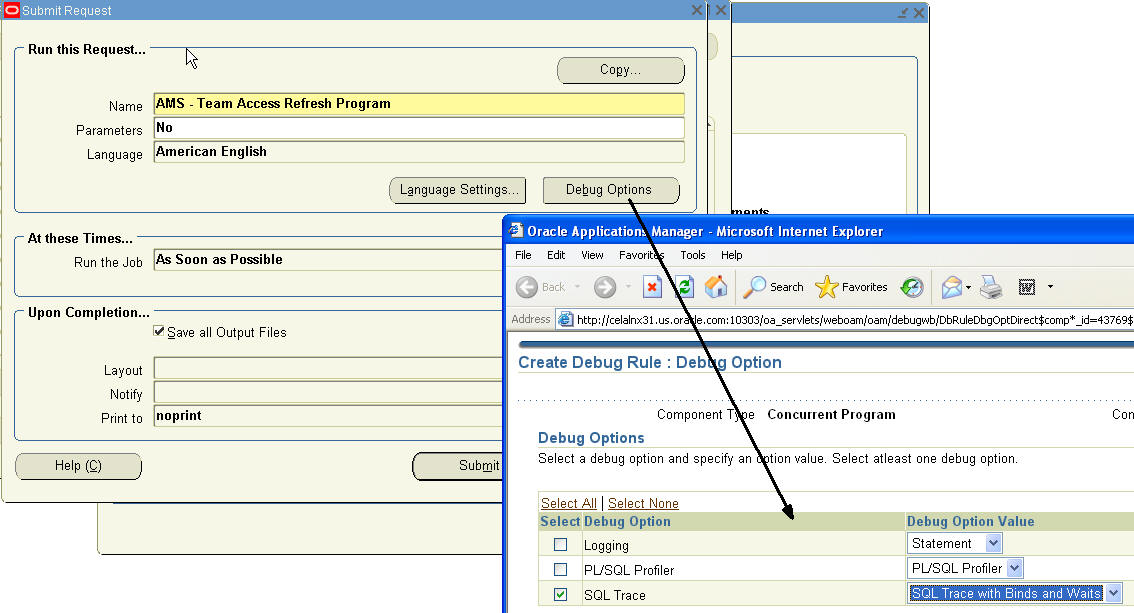Click the Internet Explorer title bar icon

(516, 231)
